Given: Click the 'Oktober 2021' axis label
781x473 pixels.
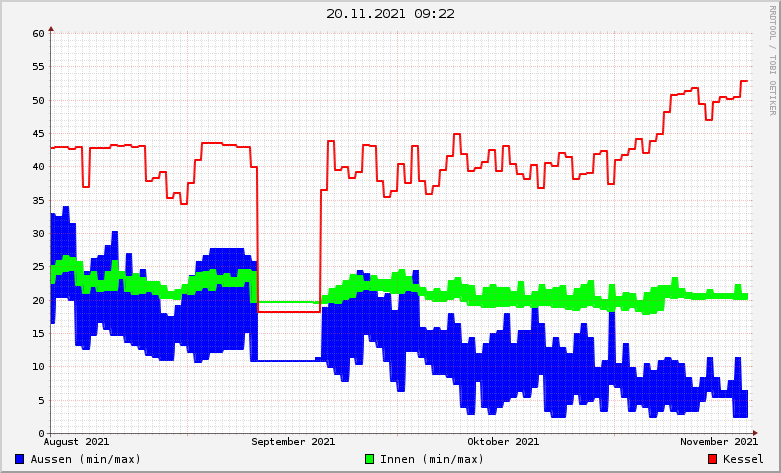Looking at the screenshot, I should [x=503, y=442].
